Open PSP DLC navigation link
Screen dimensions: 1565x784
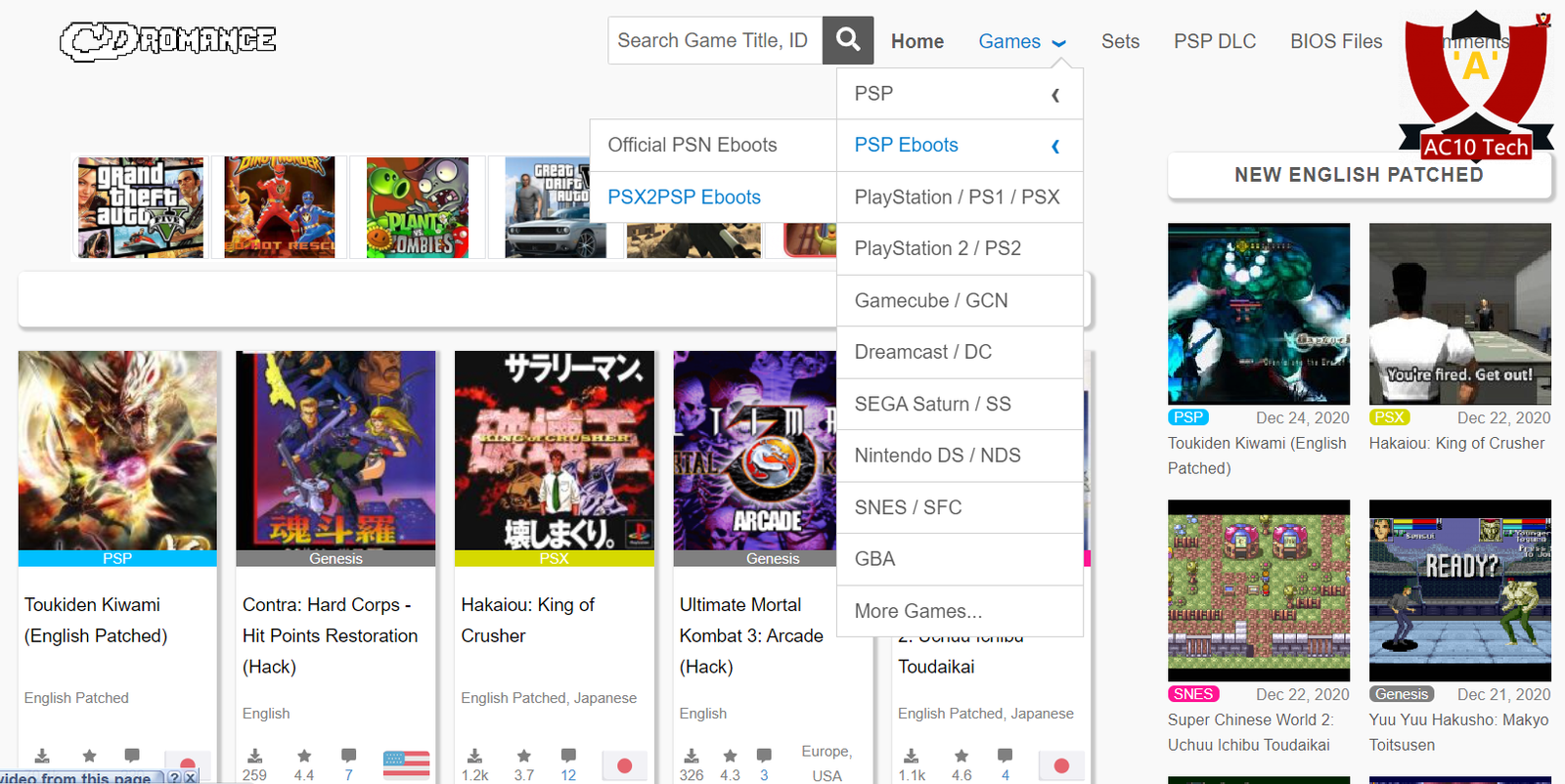tap(1215, 41)
